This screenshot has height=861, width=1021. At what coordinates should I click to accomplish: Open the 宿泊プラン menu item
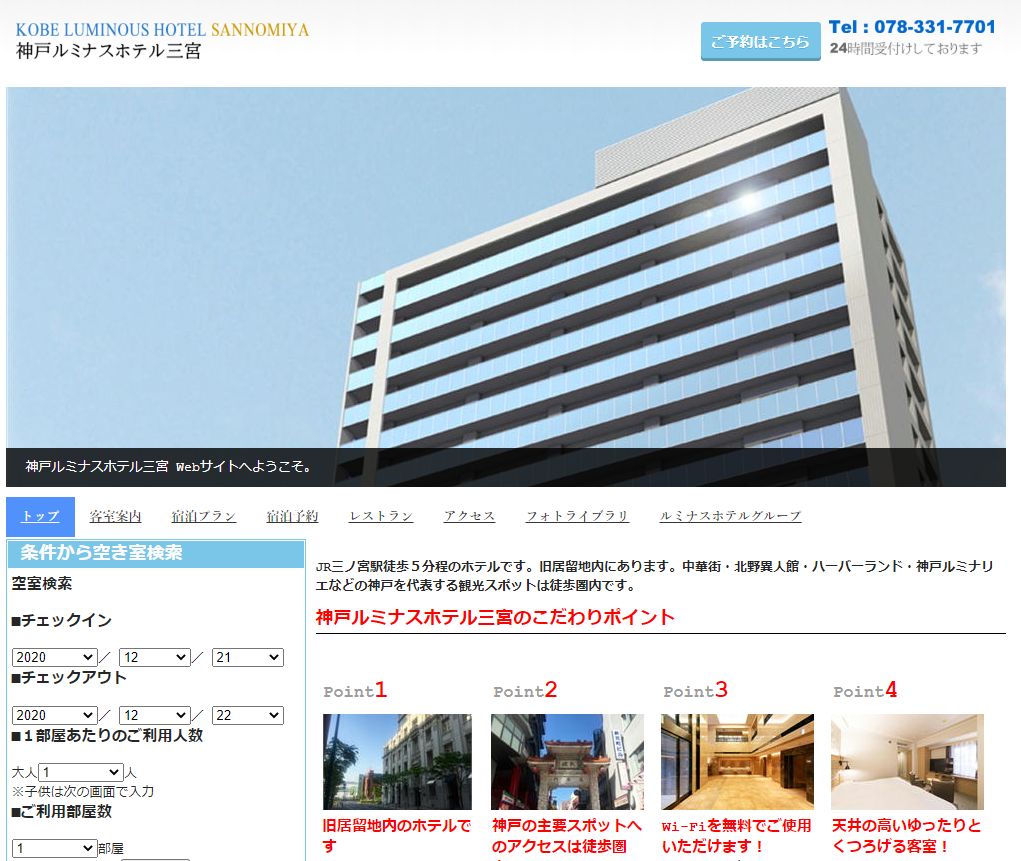204,516
